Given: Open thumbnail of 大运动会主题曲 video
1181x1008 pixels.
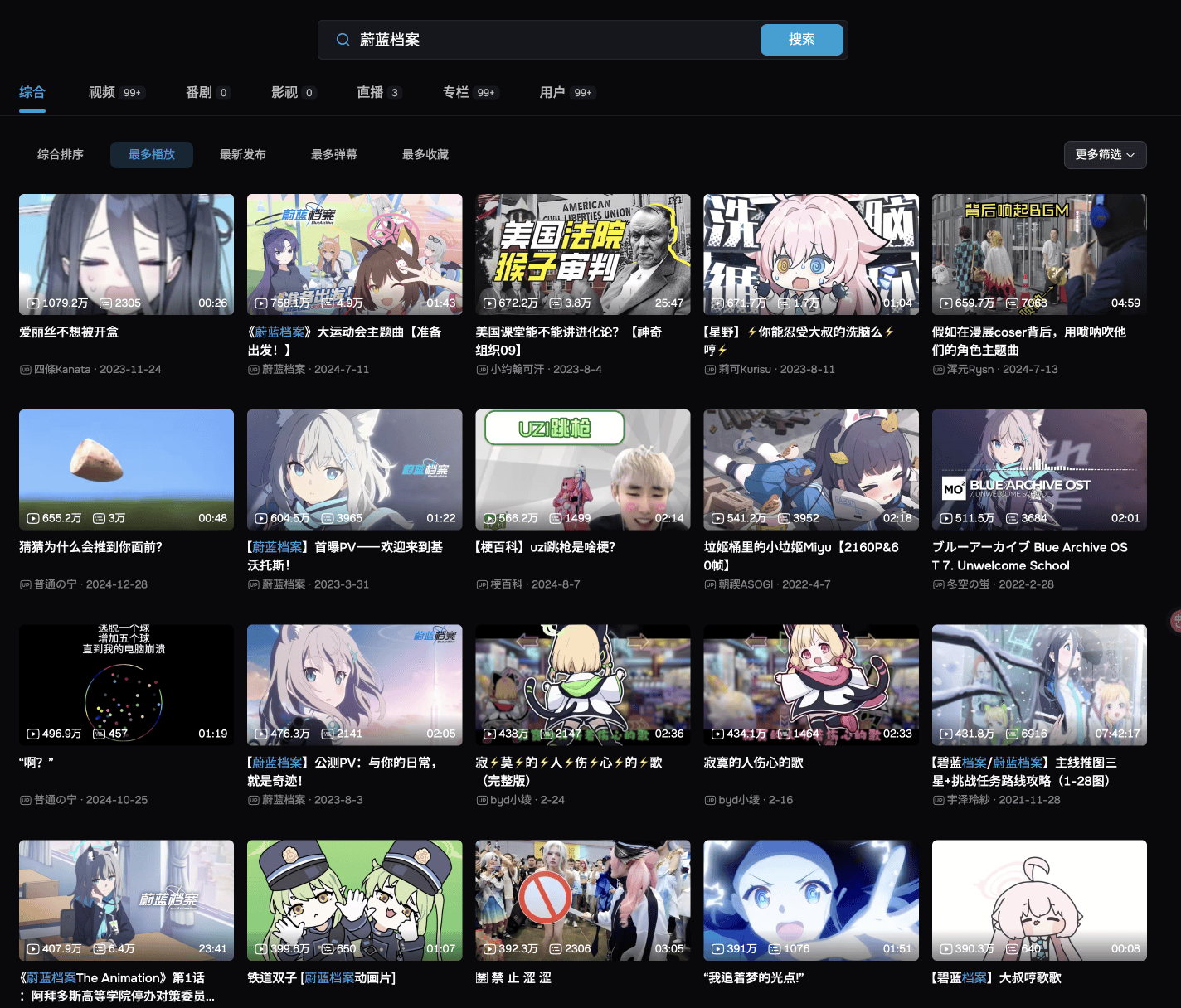Looking at the screenshot, I should 354,254.
